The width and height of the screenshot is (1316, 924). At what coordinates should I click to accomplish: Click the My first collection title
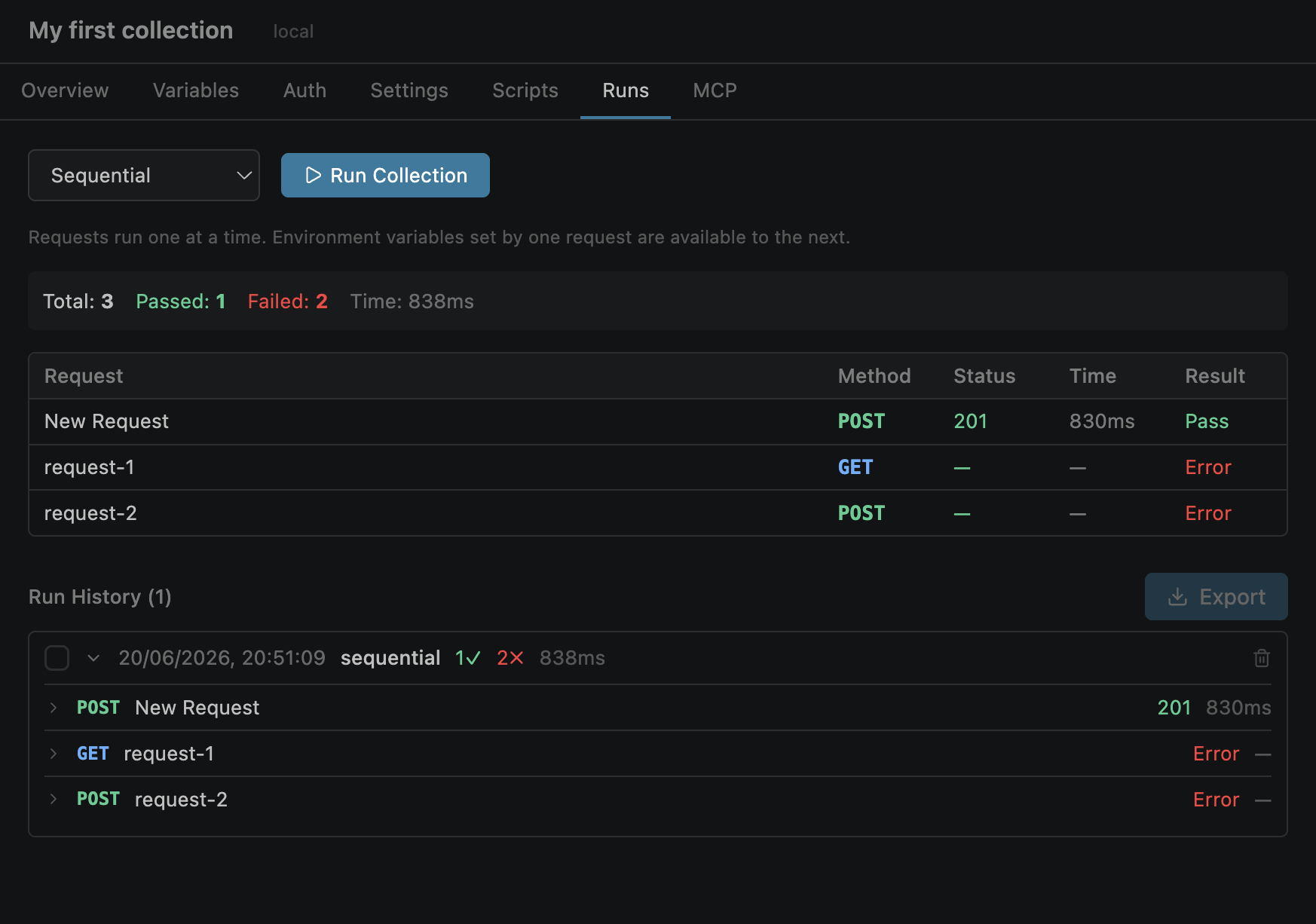point(131,30)
